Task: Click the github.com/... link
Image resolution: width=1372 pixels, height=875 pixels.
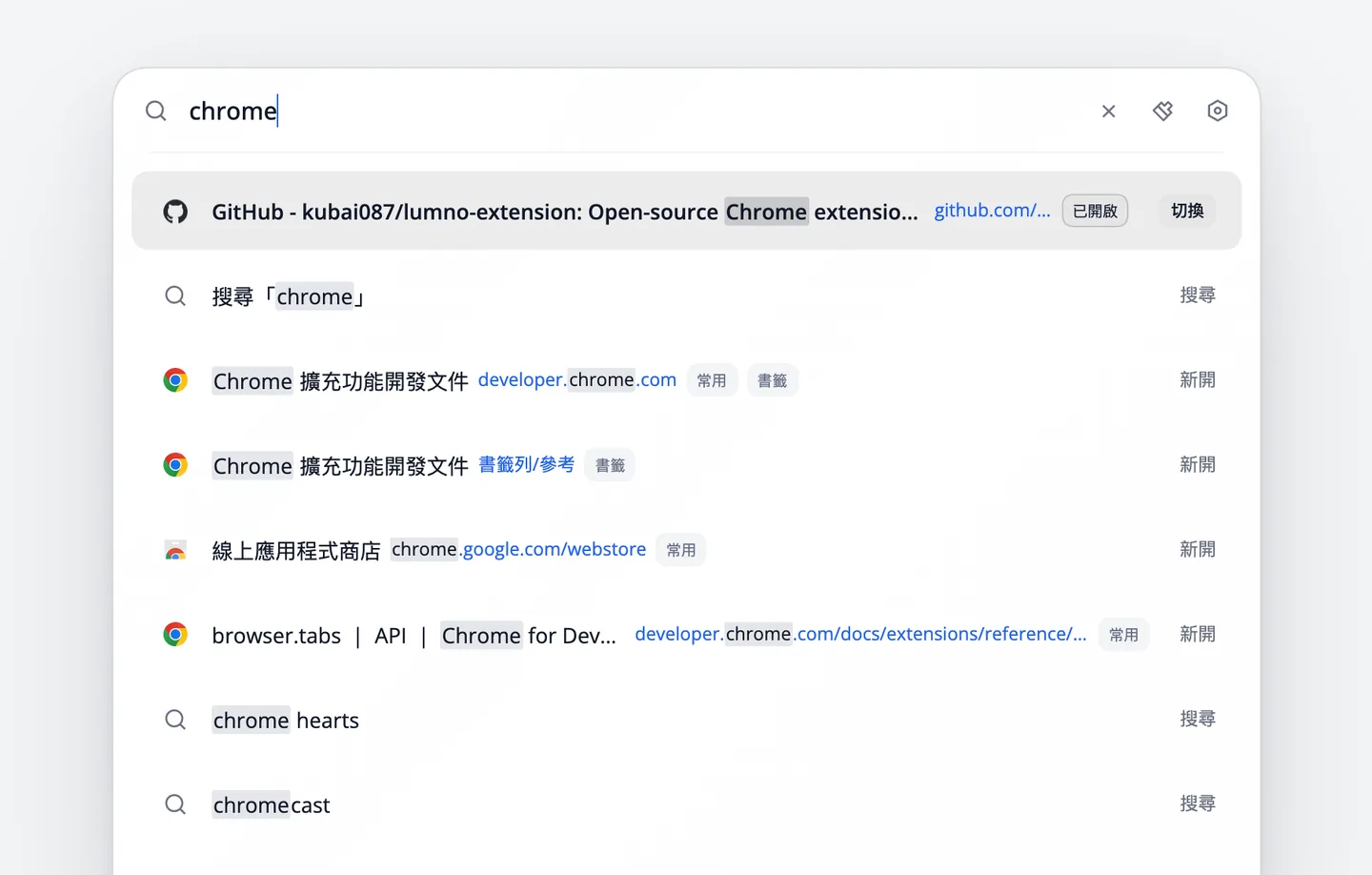Action: click(992, 211)
